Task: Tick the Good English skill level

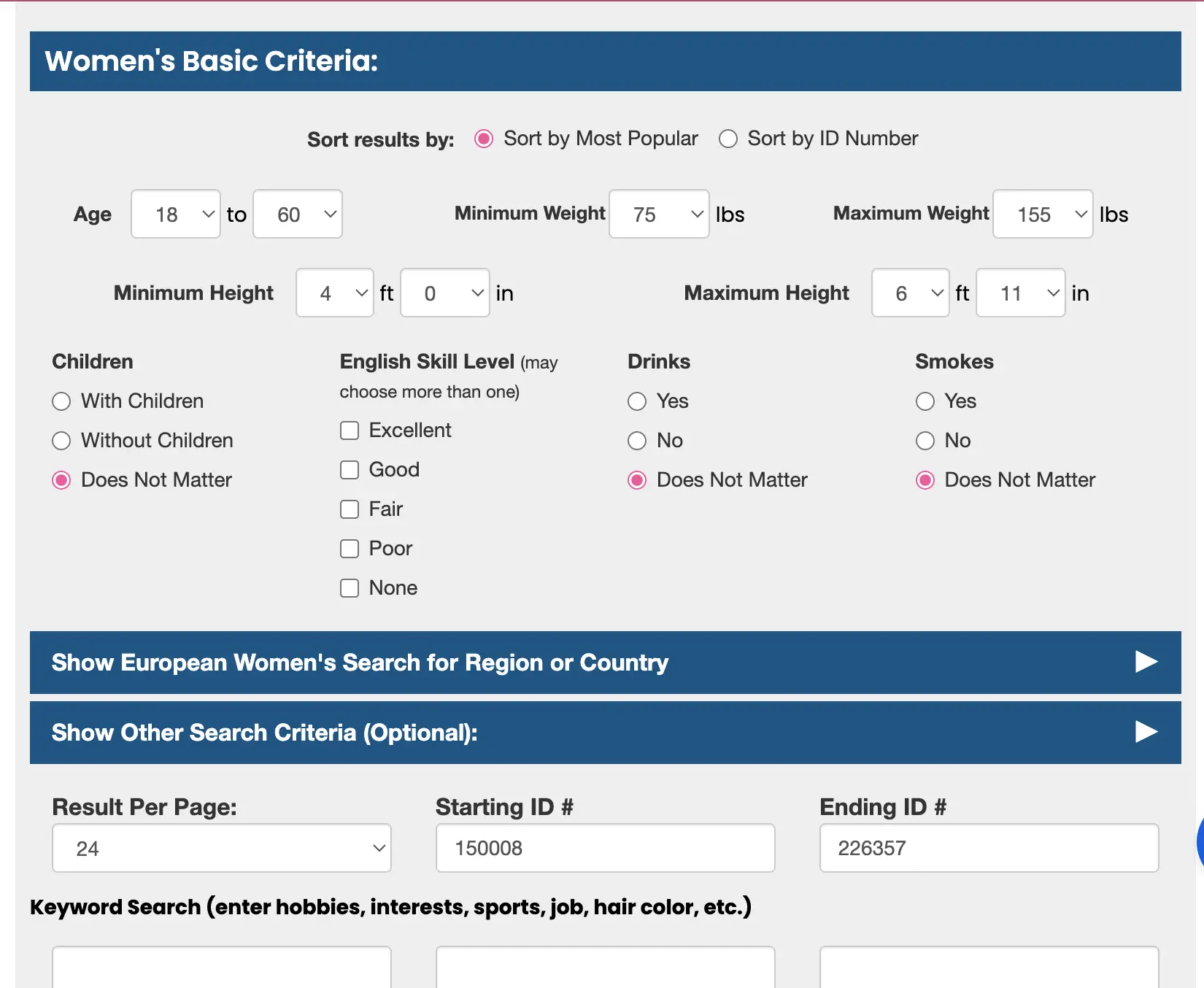Action: 350,470
